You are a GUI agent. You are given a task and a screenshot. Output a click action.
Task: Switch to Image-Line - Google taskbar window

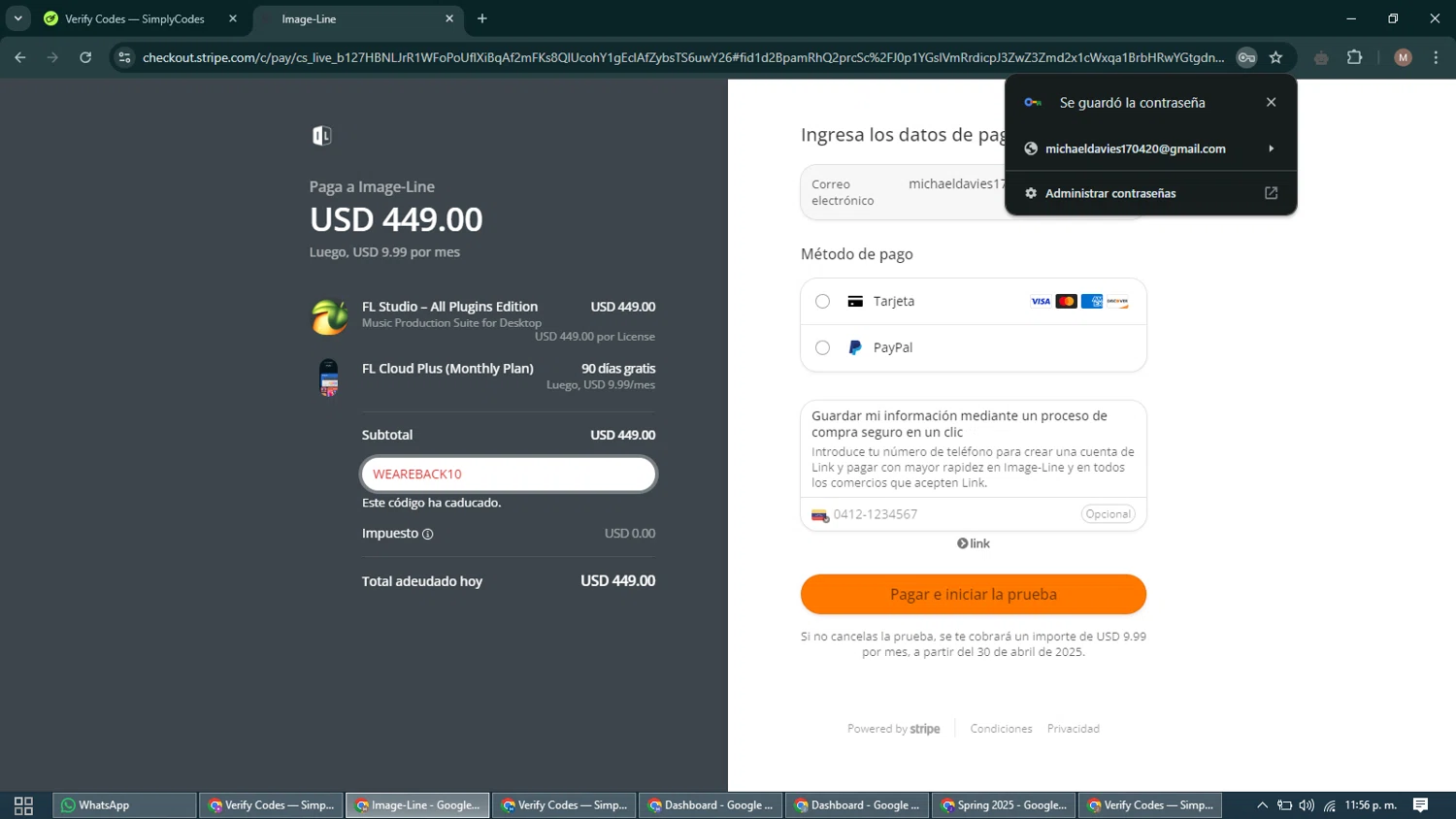tap(417, 805)
